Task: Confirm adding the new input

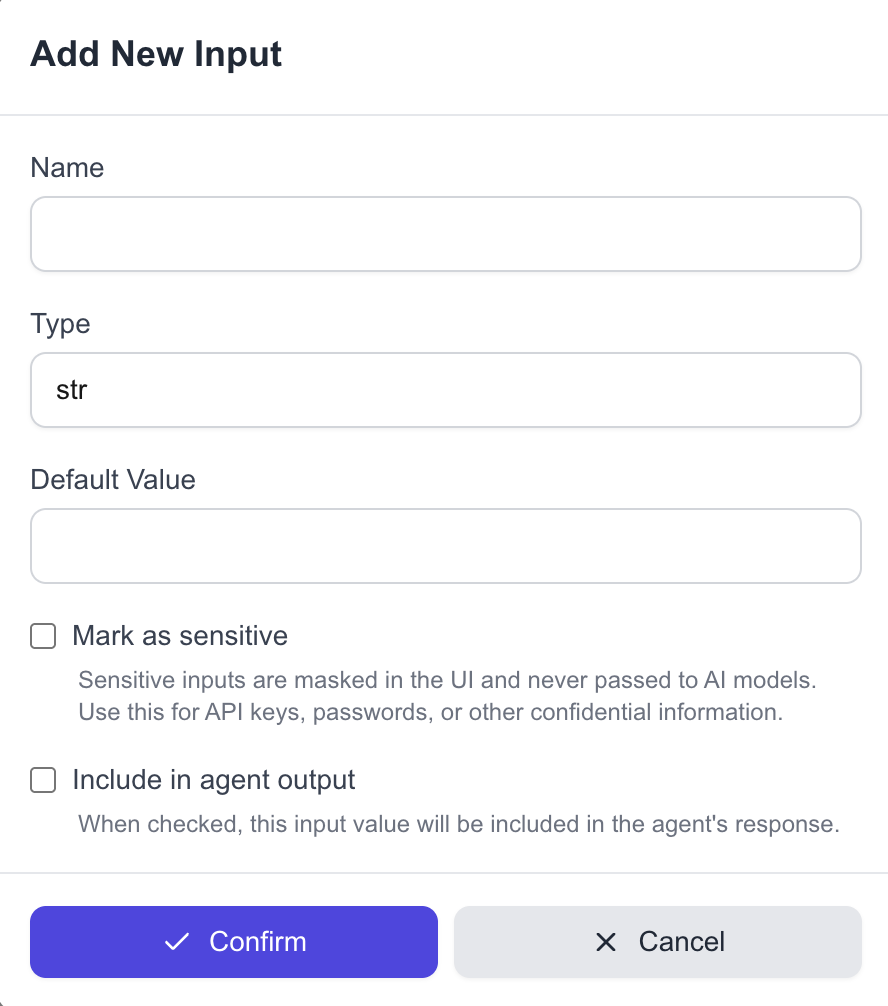Action: pyautogui.click(x=234, y=941)
